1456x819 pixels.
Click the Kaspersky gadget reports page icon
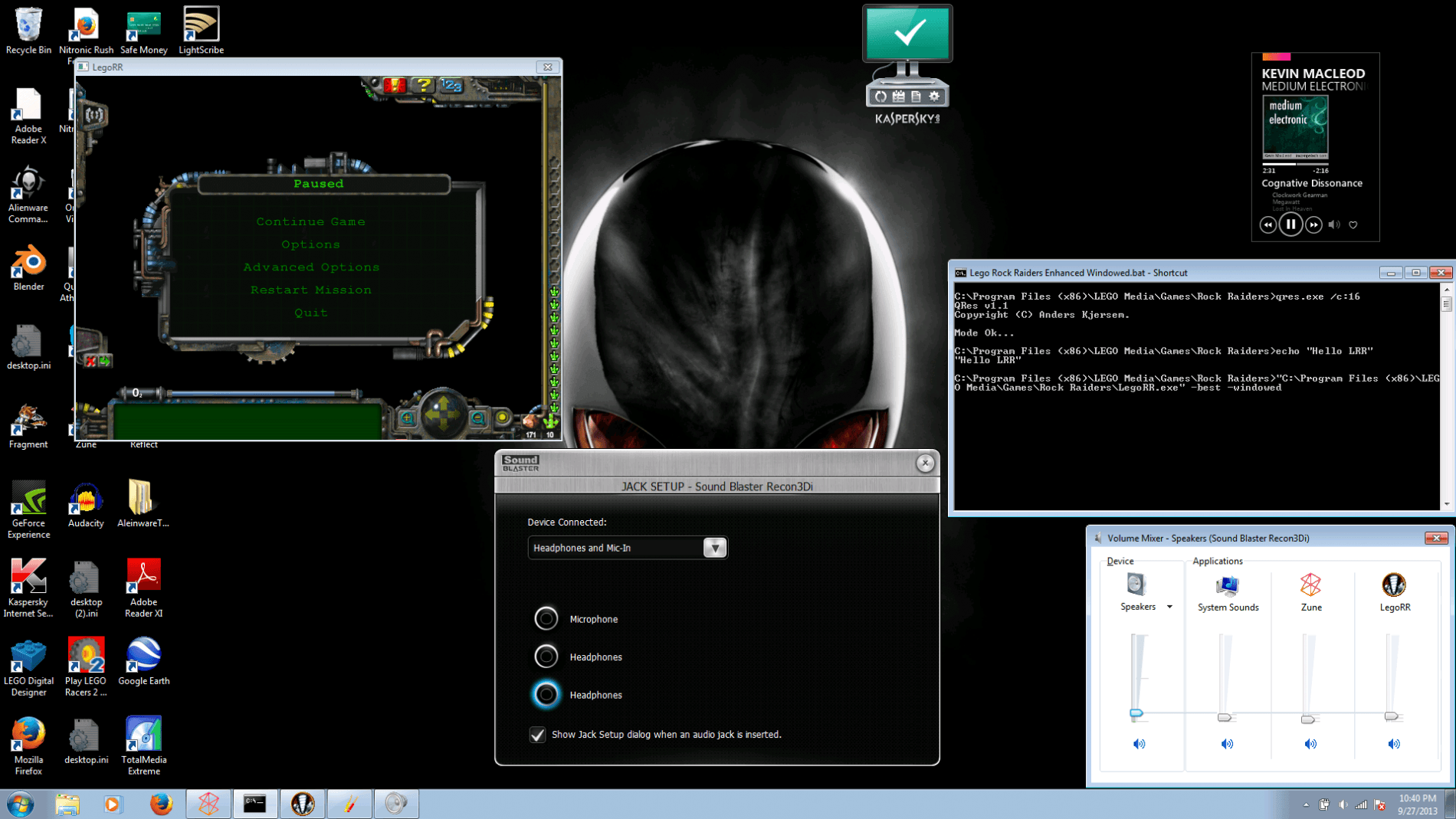[x=916, y=97]
